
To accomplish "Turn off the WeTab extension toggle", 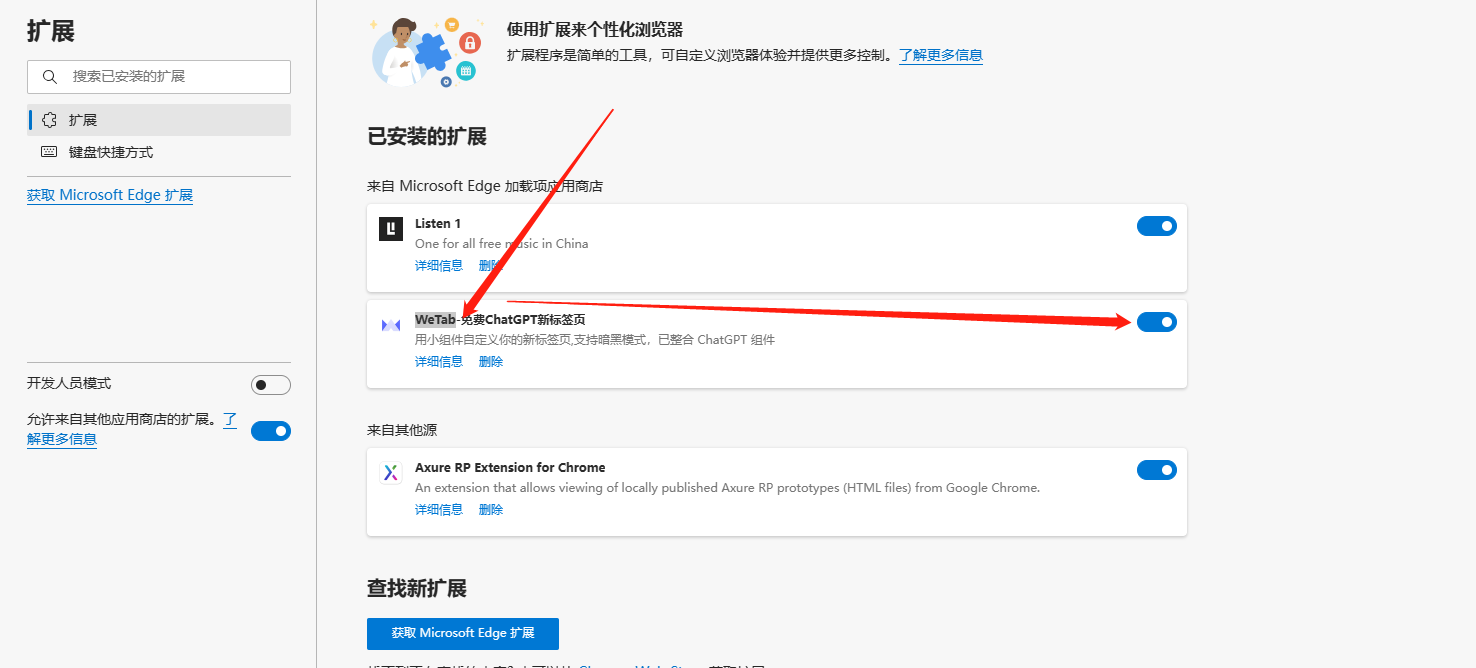I will click(x=1156, y=322).
